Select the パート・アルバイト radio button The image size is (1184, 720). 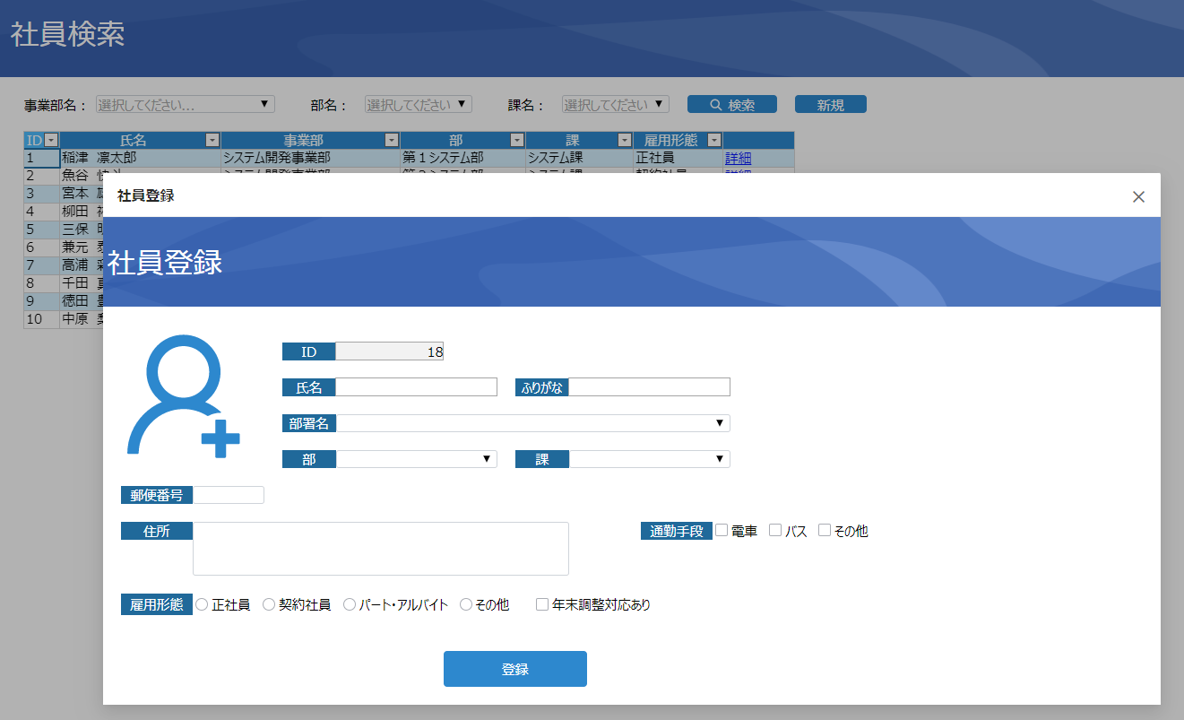click(349, 604)
